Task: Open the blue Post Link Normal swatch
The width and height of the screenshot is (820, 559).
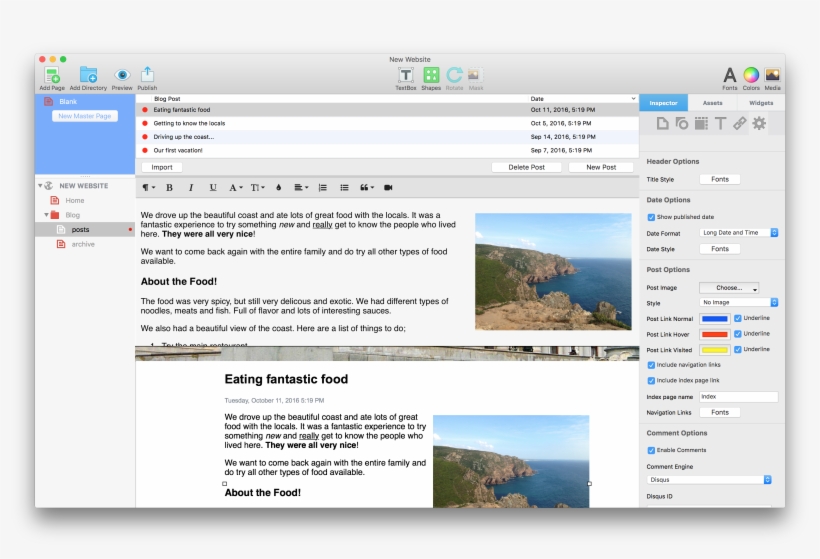Action: (x=715, y=318)
